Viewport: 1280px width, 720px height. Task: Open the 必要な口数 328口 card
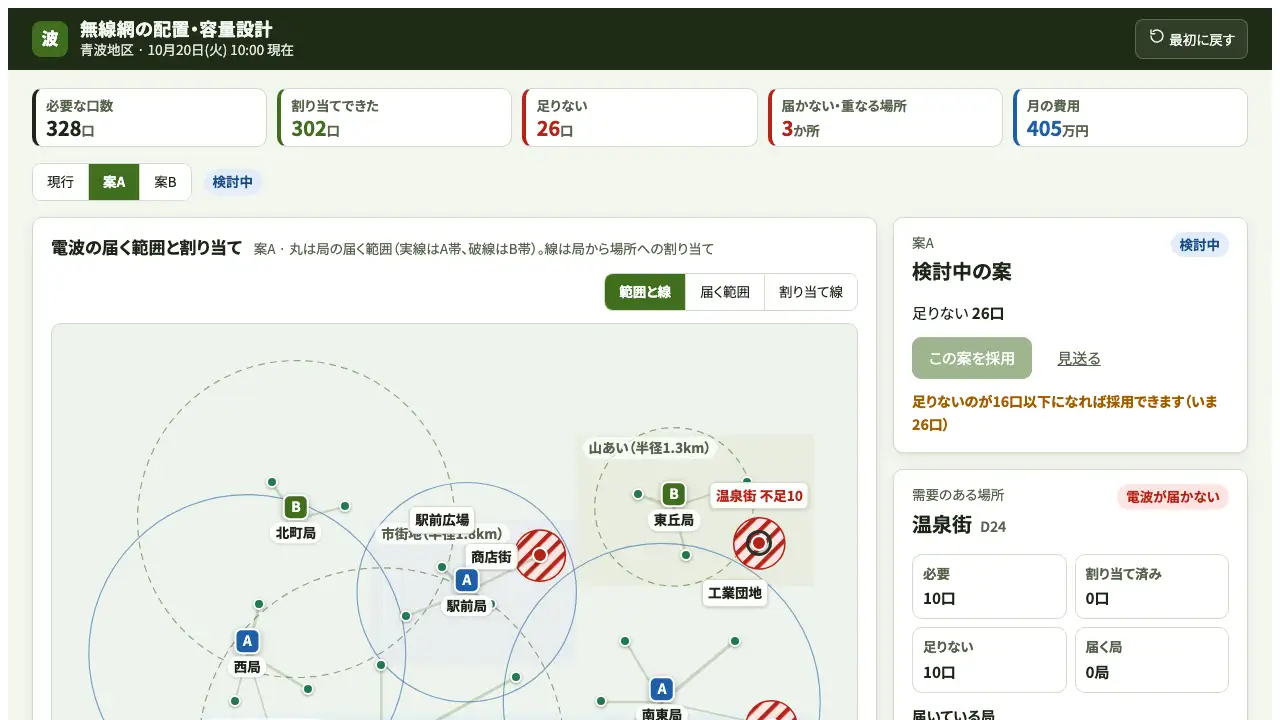(x=150, y=118)
